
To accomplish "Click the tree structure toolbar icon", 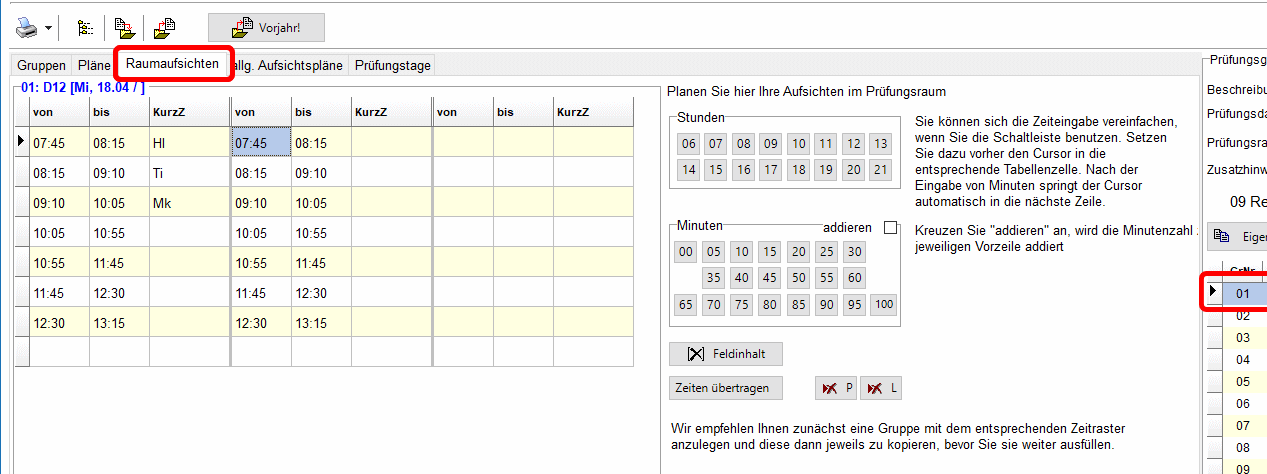I will [85, 27].
